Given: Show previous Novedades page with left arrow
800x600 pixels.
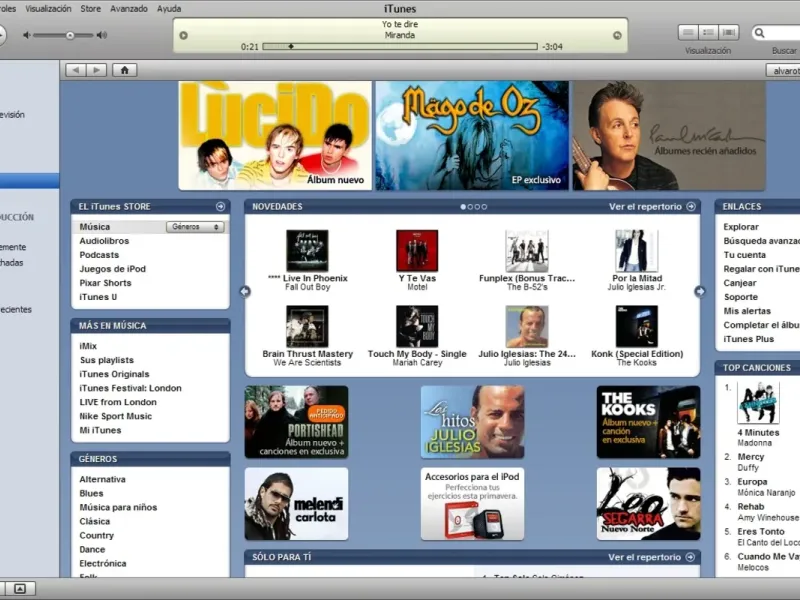Looking at the screenshot, I should coord(245,291).
